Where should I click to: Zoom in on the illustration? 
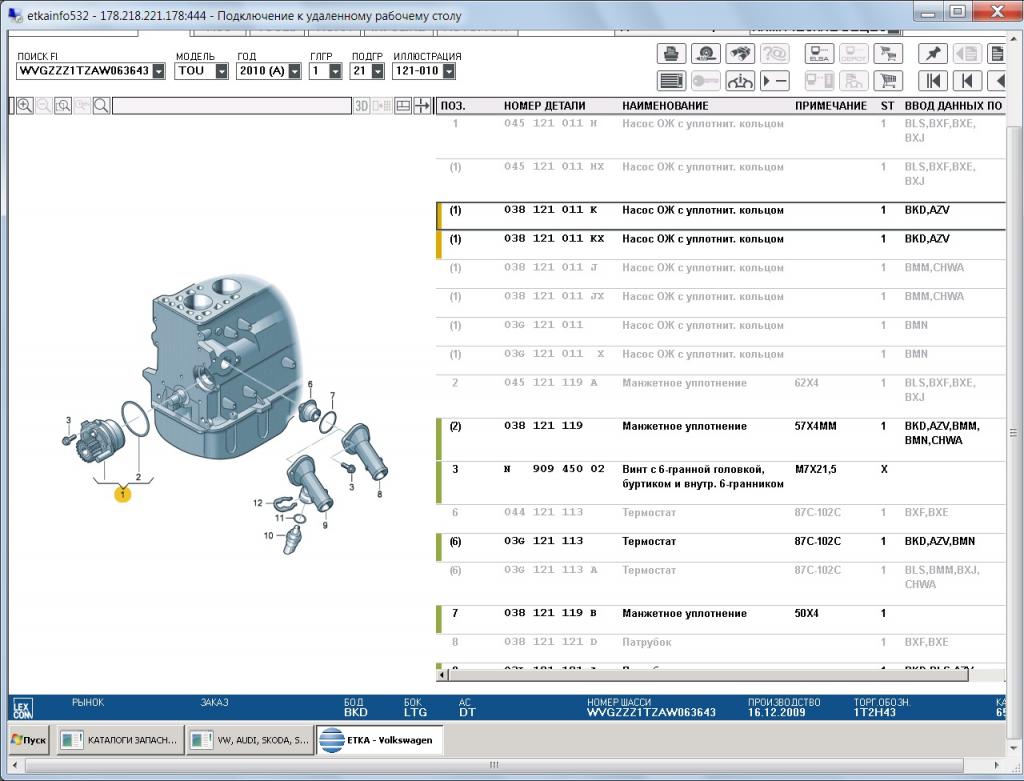pyautogui.click(x=25, y=106)
